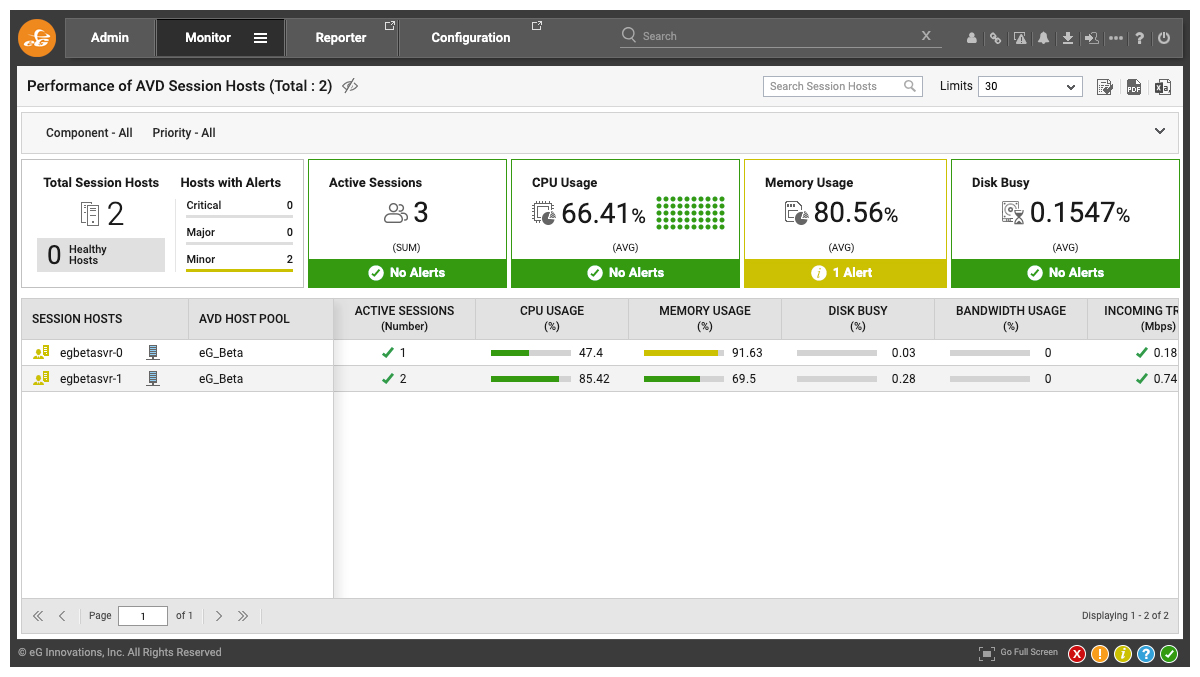Open the user profile icon
This screenshot has width=1200, height=677.
(x=972, y=38)
